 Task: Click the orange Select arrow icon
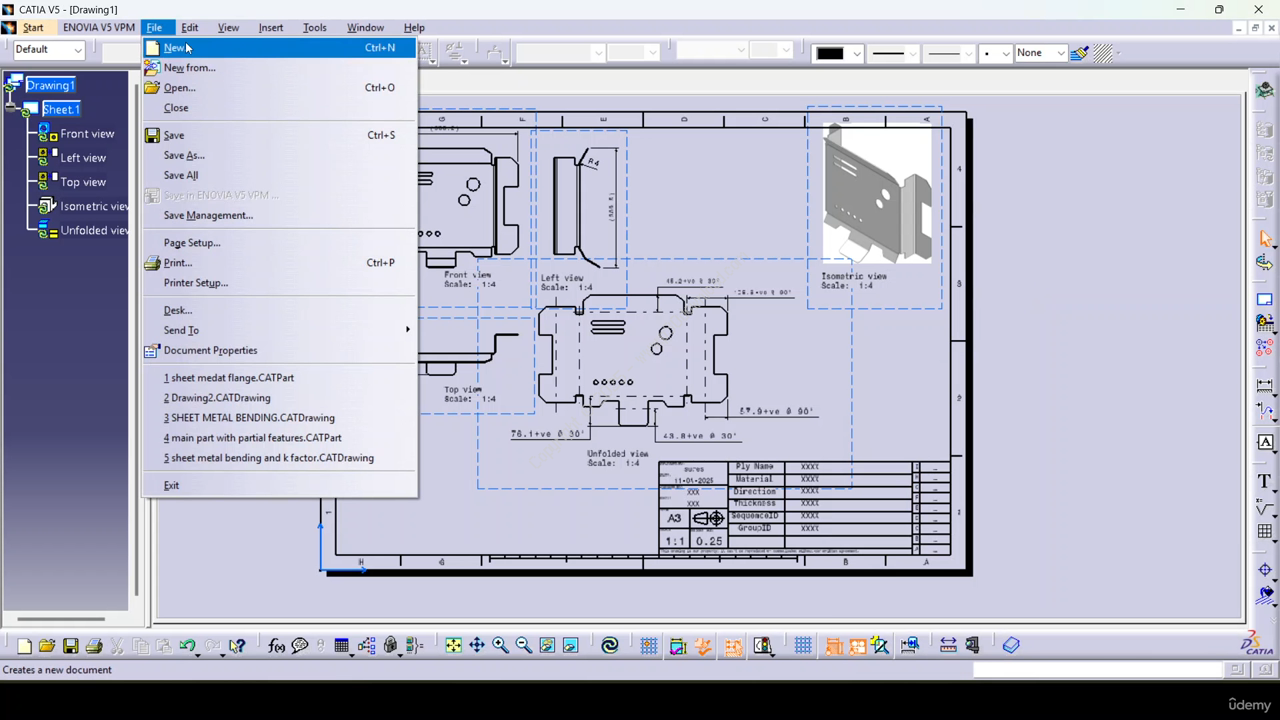click(1265, 238)
